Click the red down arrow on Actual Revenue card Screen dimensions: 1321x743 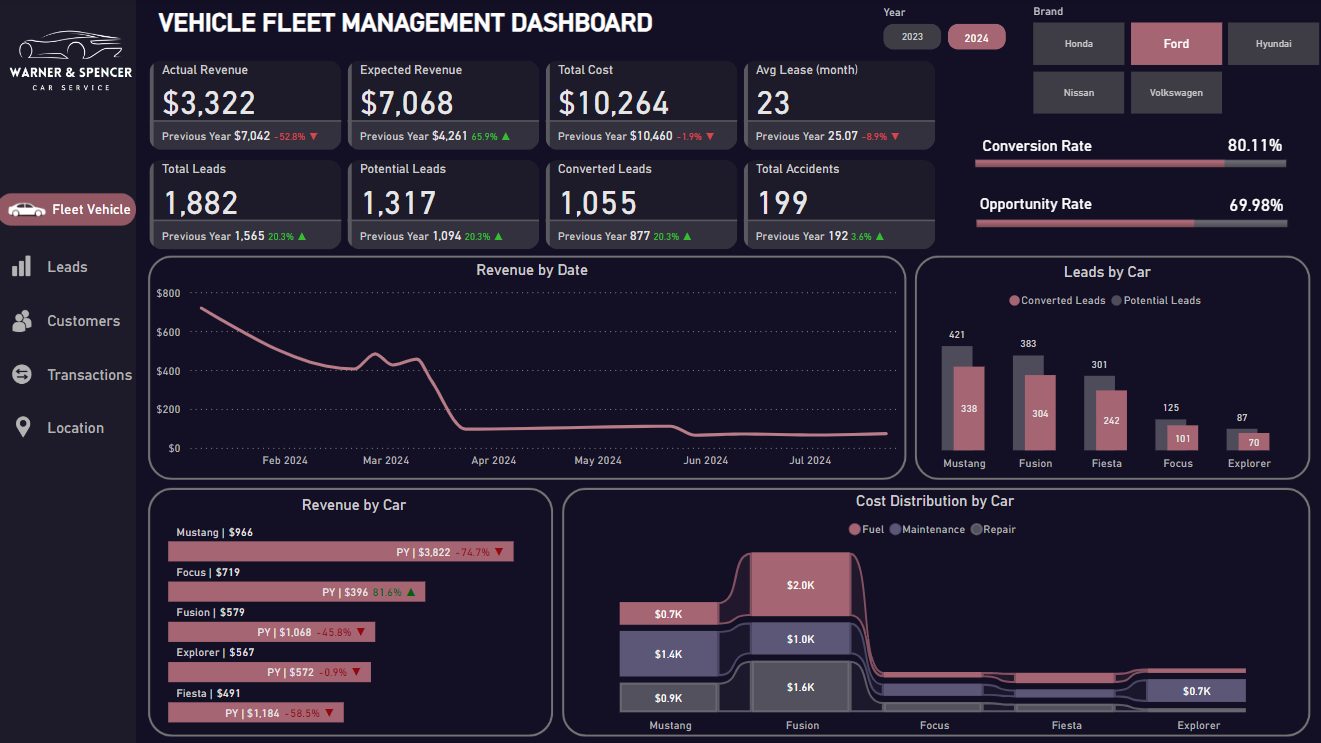(x=313, y=136)
